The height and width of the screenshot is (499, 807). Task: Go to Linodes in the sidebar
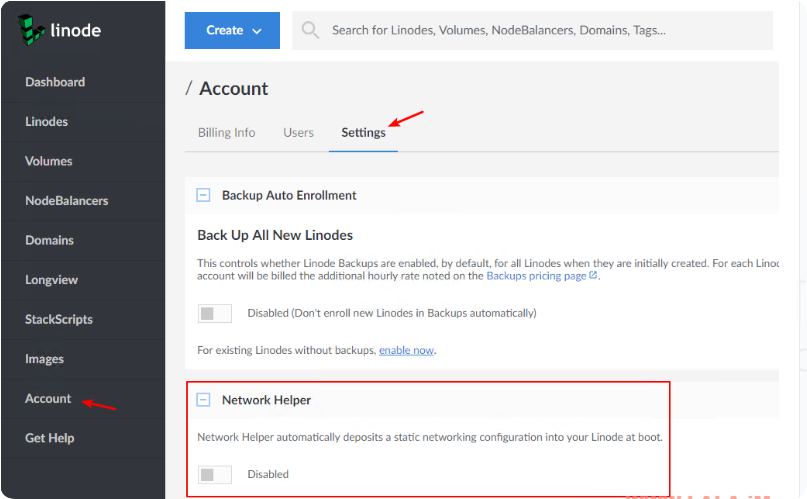click(x=46, y=122)
